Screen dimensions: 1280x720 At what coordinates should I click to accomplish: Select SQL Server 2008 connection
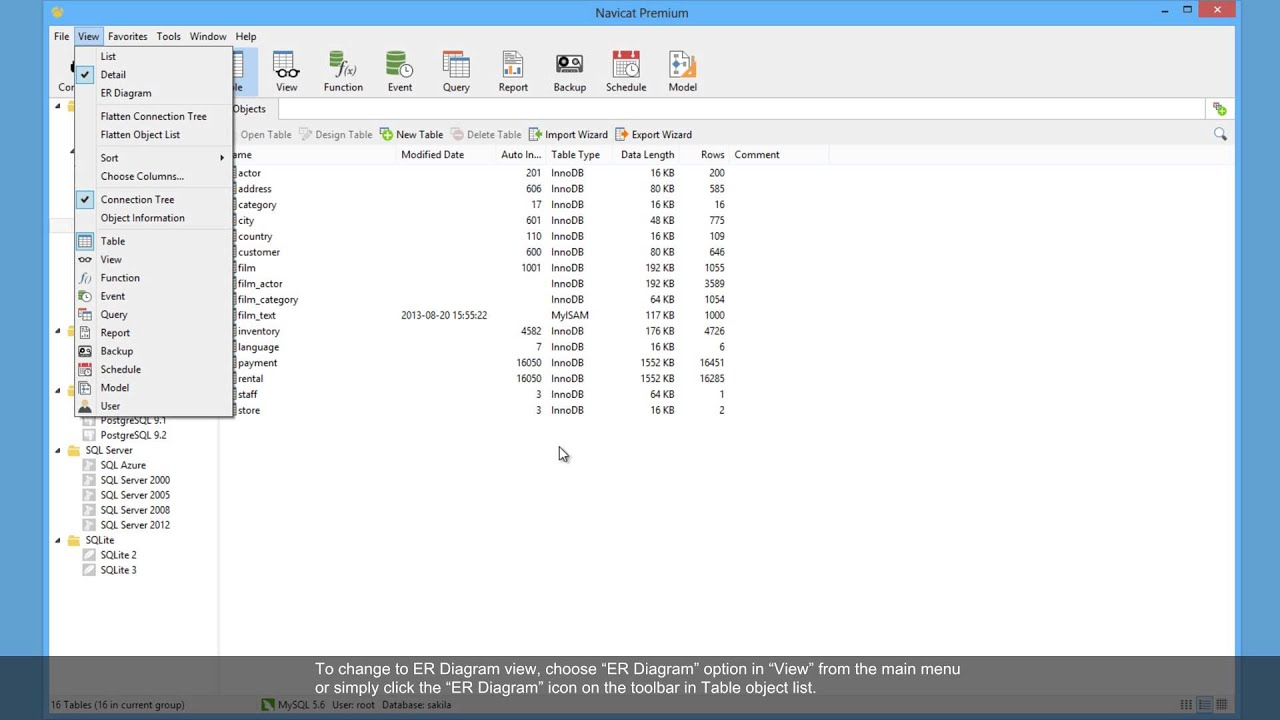coord(135,510)
